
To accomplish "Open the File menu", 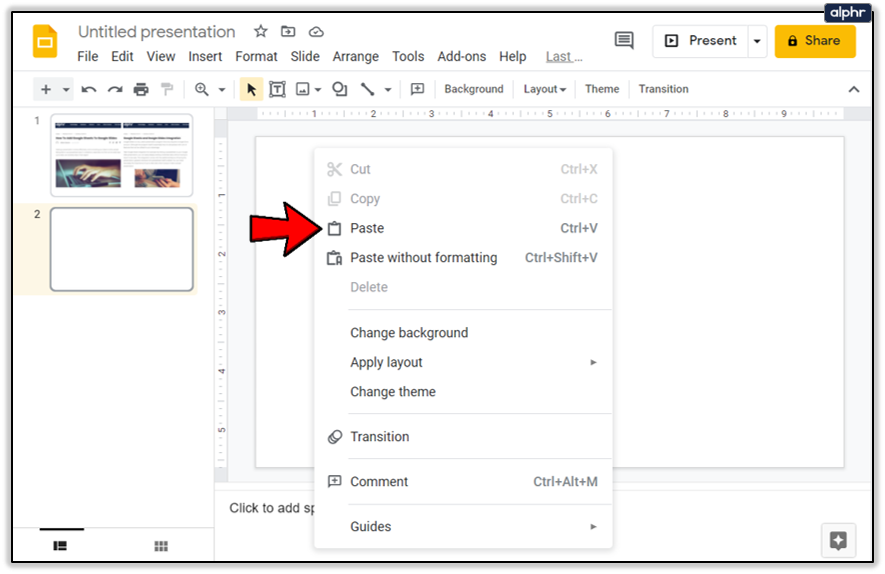I will click(x=87, y=56).
